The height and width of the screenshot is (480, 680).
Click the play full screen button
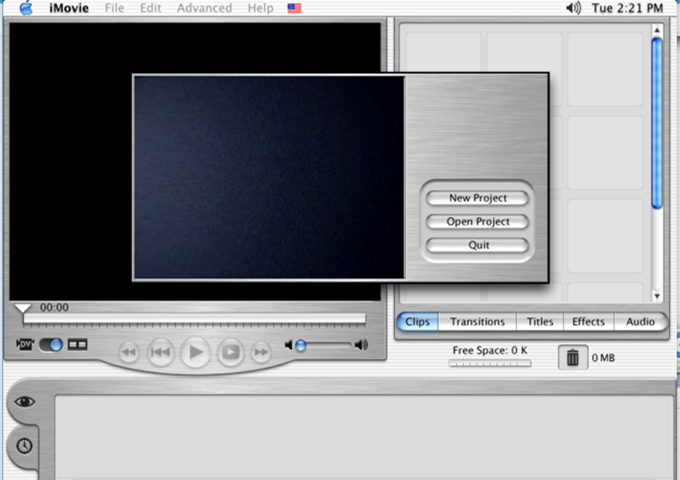pos(230,352)
